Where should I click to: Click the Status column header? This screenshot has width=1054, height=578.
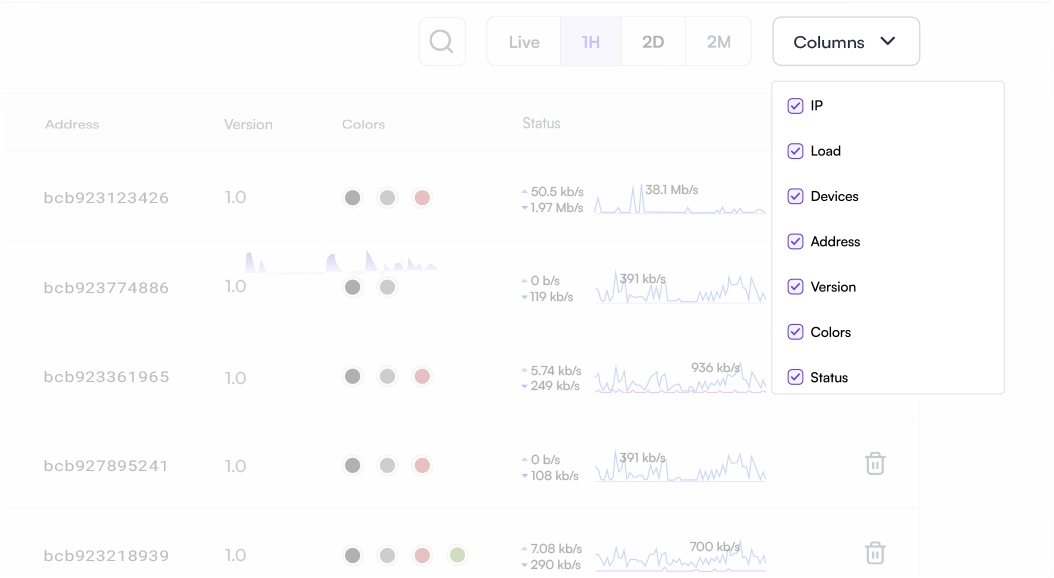pyautogui.click(x=541, y=123)
